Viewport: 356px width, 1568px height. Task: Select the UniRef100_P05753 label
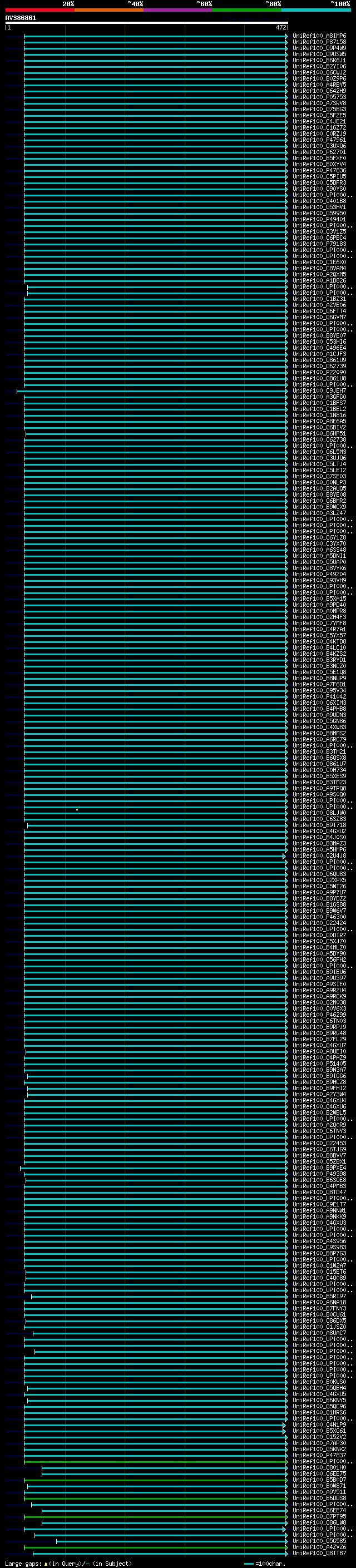[319, 97]
